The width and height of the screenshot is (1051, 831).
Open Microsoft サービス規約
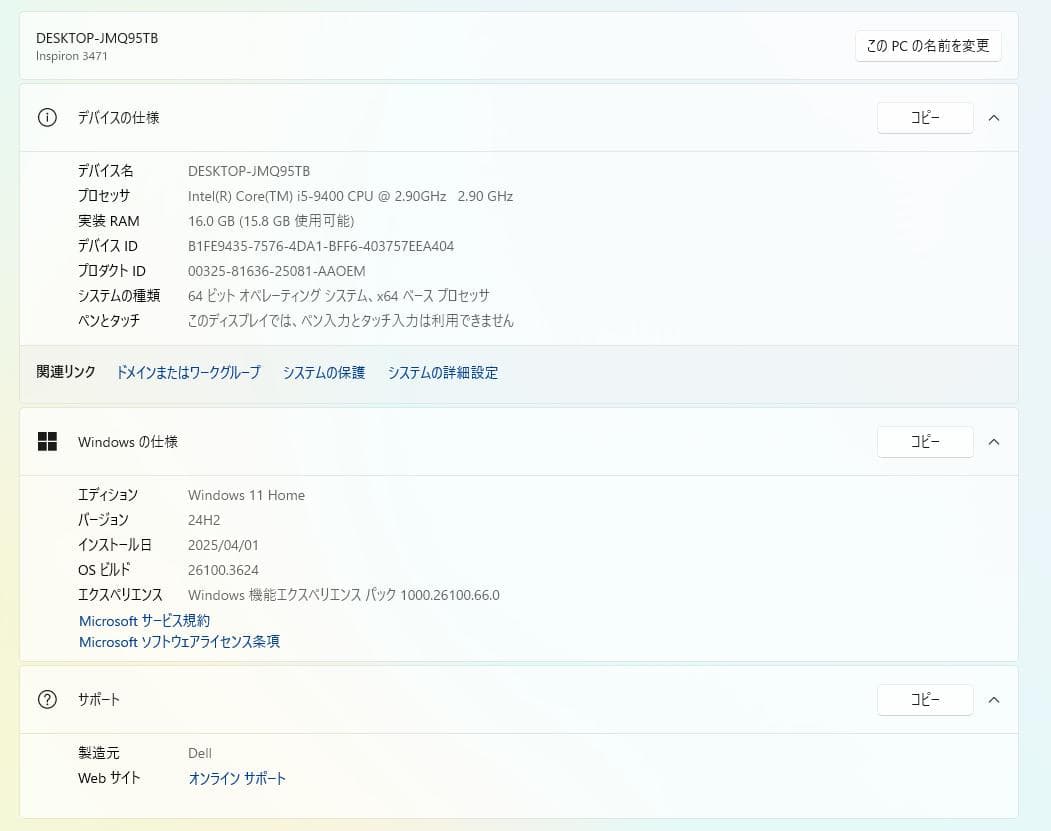[144, 620]
